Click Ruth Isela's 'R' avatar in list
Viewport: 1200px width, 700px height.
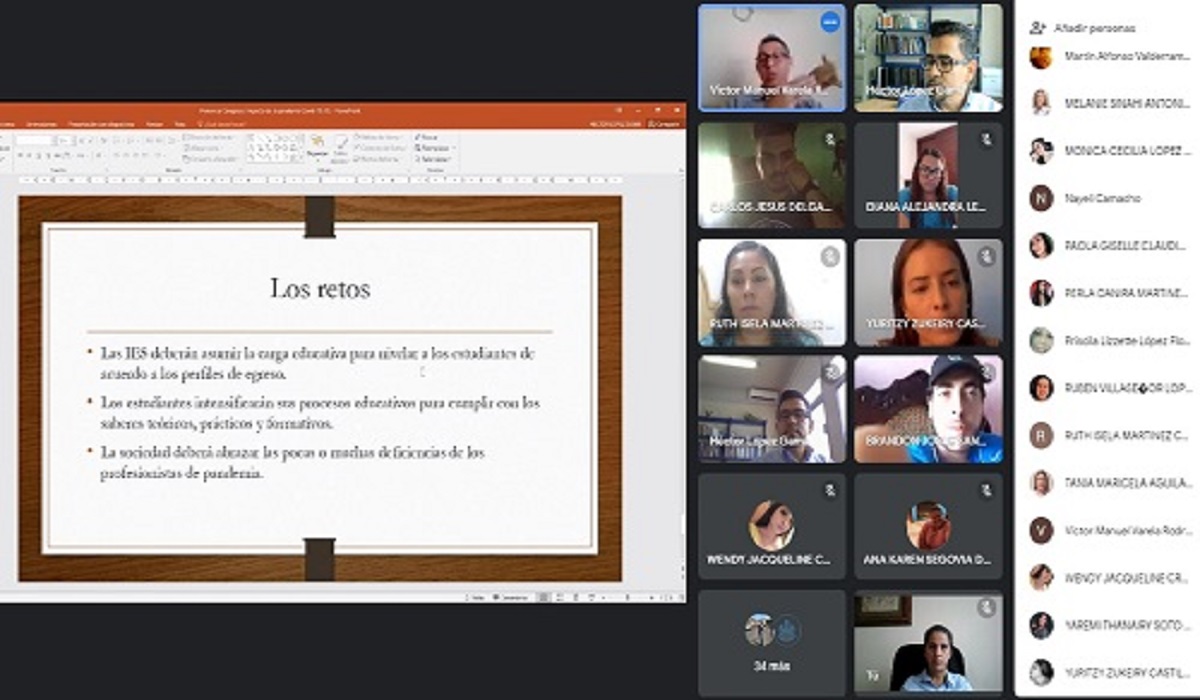pos(1041,435)
